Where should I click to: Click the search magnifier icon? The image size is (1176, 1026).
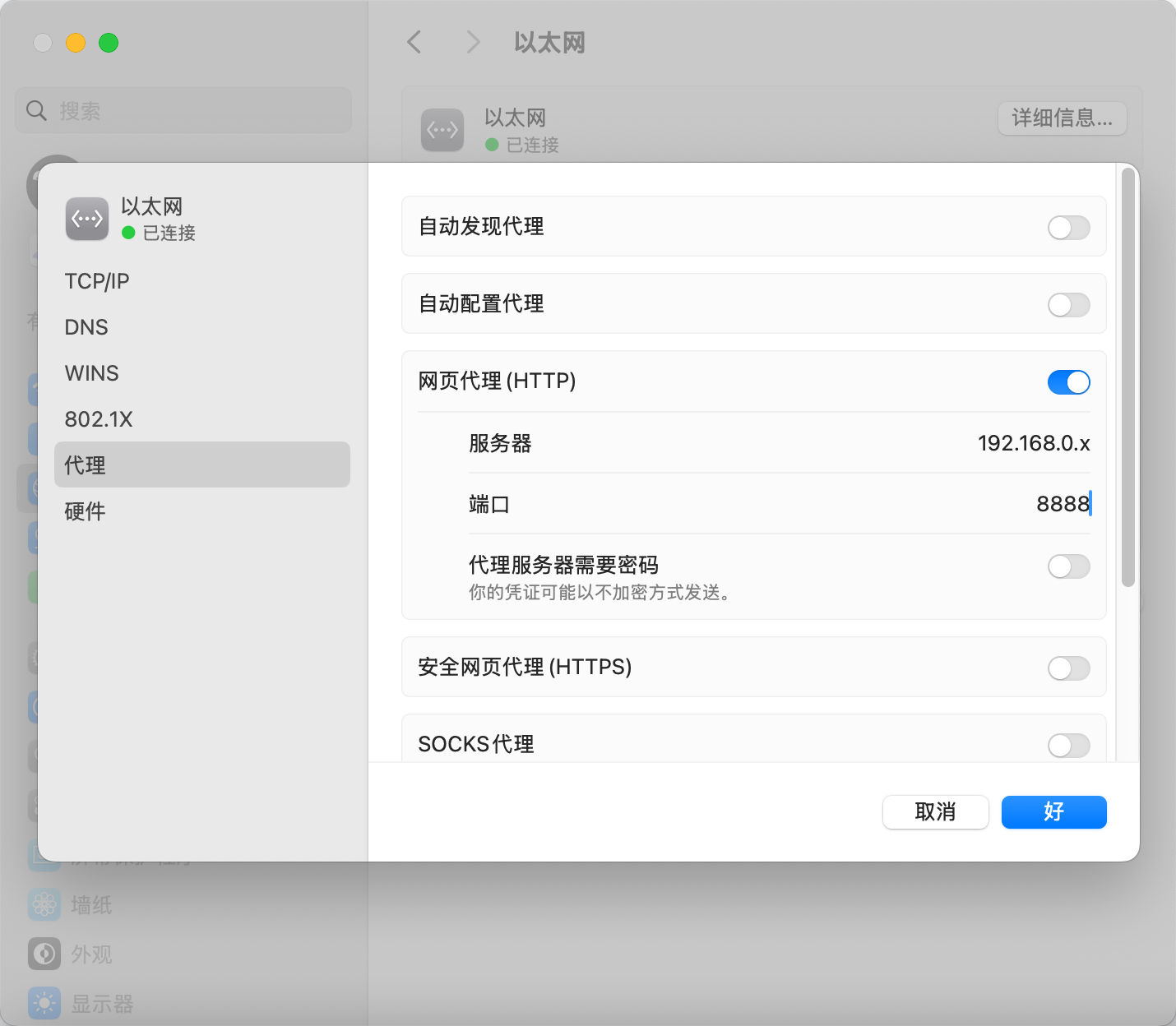click(36, 110)
